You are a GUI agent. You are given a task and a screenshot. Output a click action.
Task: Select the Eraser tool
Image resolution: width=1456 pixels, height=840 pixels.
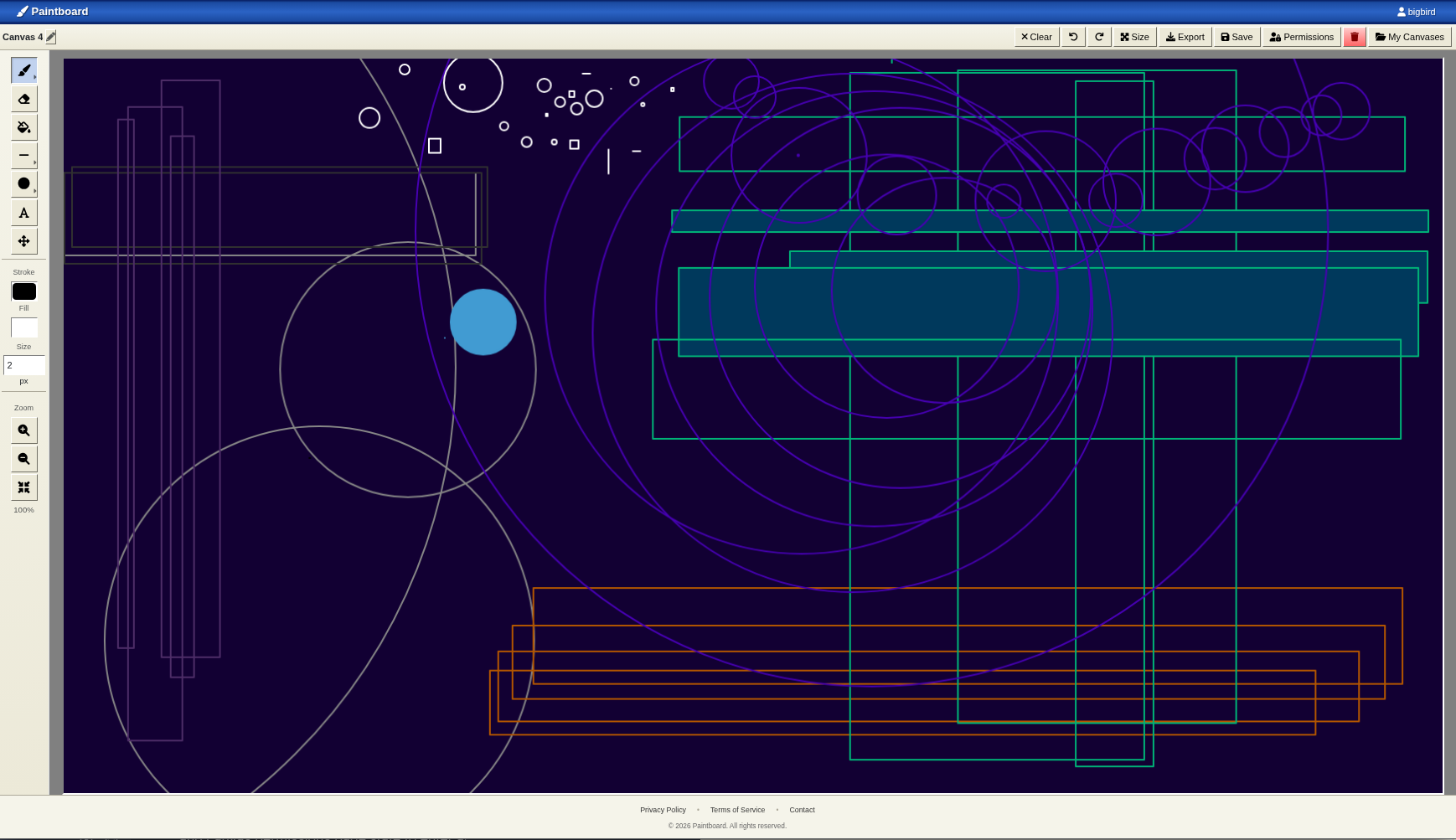[x=23, y=98]
